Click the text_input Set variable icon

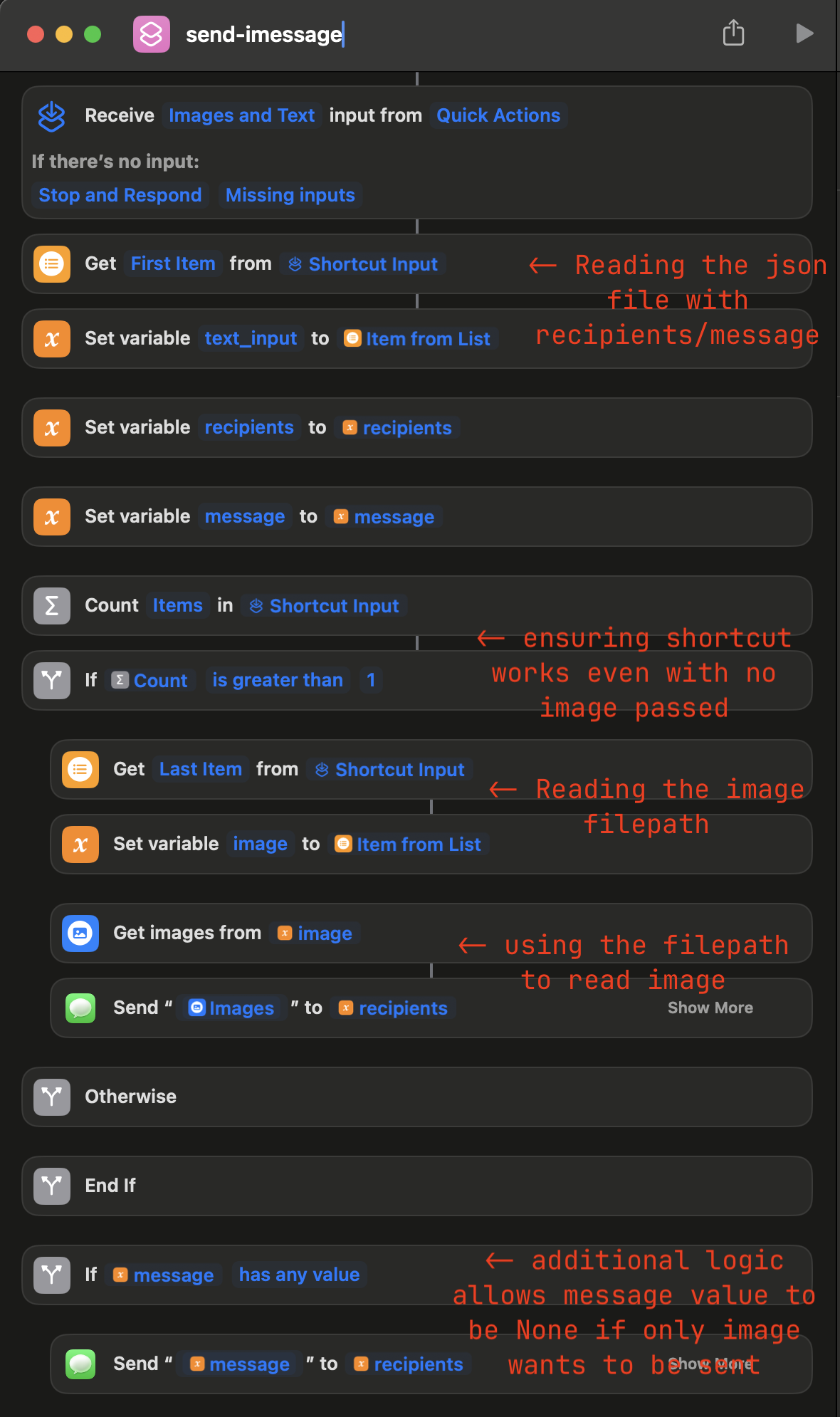pos(52,339)
